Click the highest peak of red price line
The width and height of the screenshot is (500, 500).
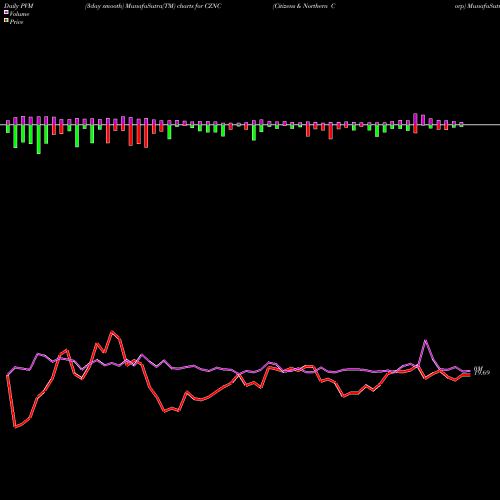click(x=112, y=331)
